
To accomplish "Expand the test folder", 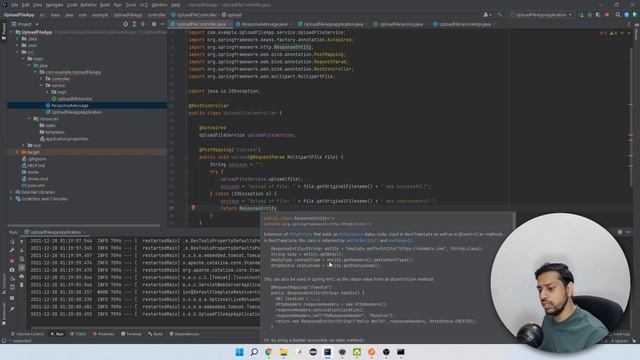I will pyautogui.click(x=23, y=145).
